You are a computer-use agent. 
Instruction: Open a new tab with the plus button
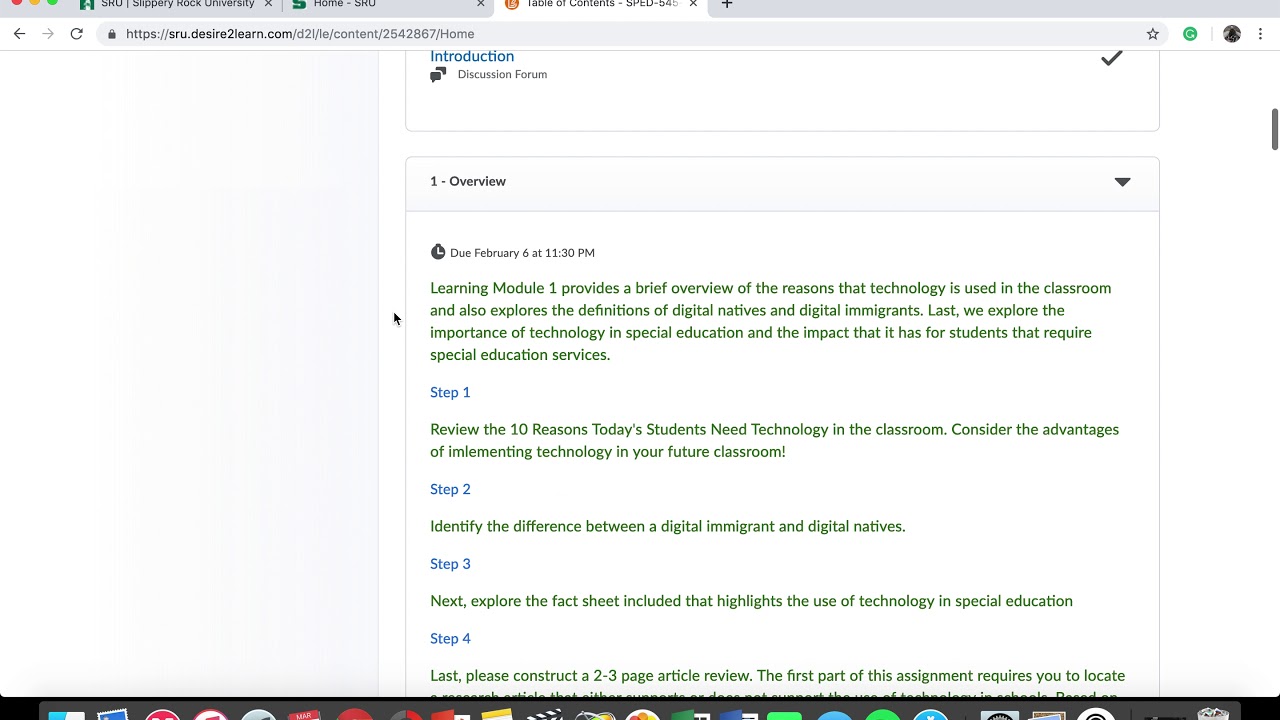727,4
